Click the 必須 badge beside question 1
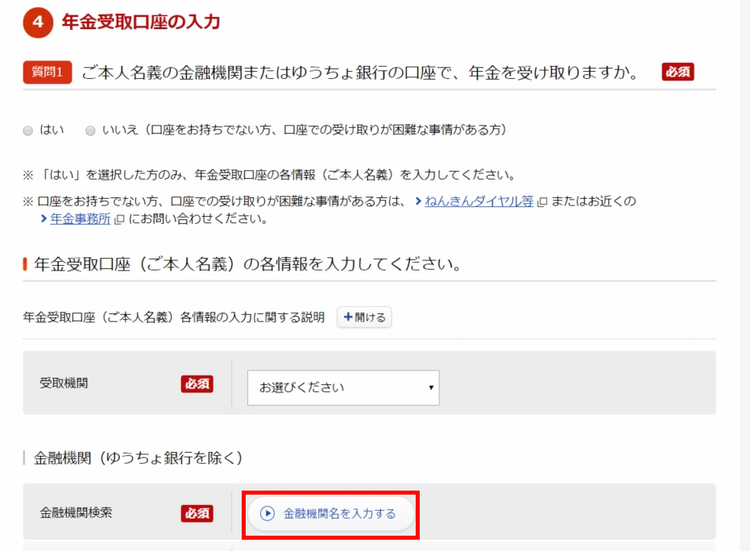This screenshot has height=551, width=750. (x=678, y=72)
